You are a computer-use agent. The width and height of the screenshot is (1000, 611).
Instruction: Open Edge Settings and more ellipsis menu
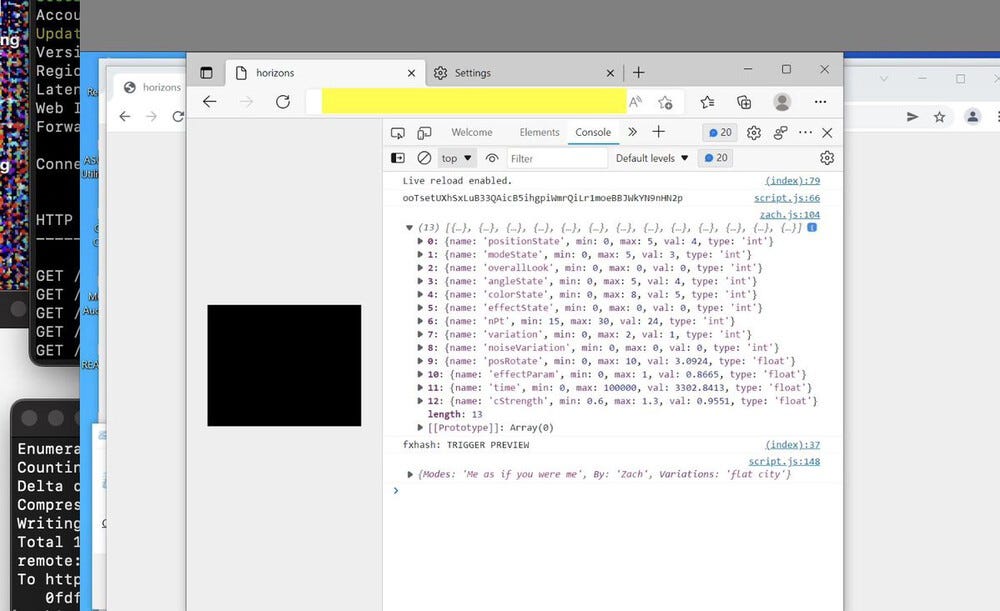(x=820, y=102)
